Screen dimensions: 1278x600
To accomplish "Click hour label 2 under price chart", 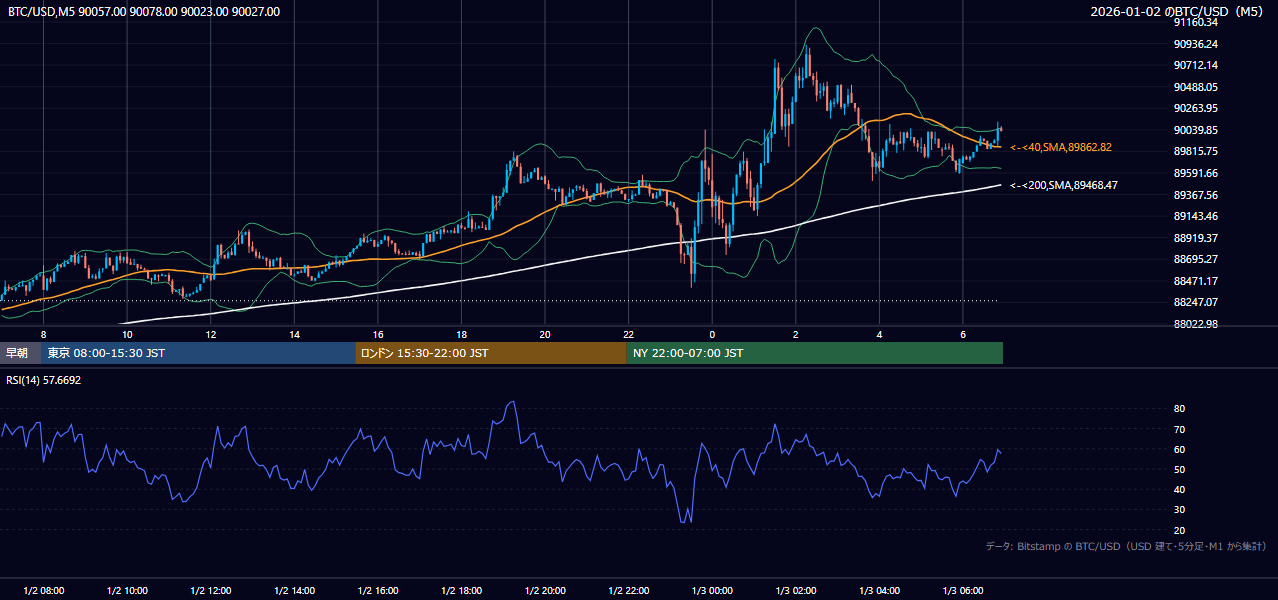I will (x=796, y=334).
